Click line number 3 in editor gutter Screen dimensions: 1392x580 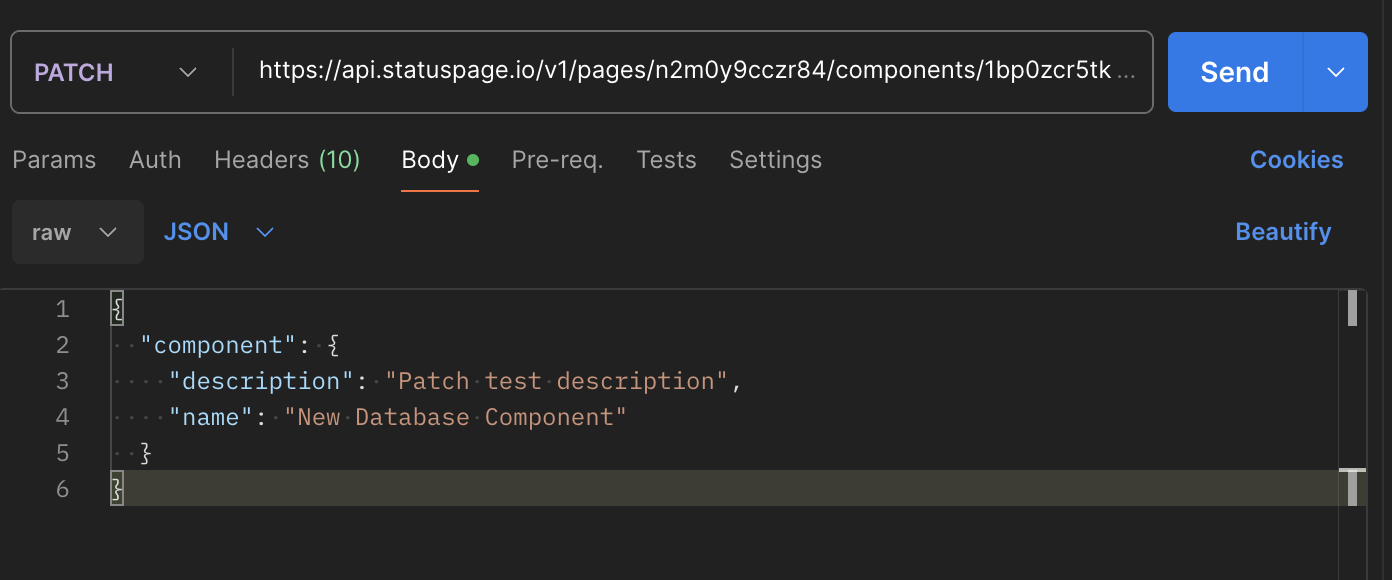click(63, 381)
